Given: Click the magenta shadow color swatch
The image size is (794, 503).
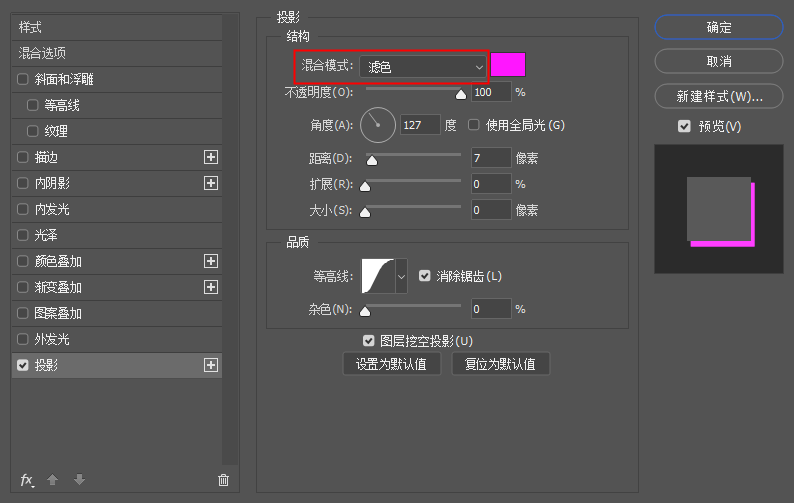Looking at the screenshot, I should tap(508, 64).
